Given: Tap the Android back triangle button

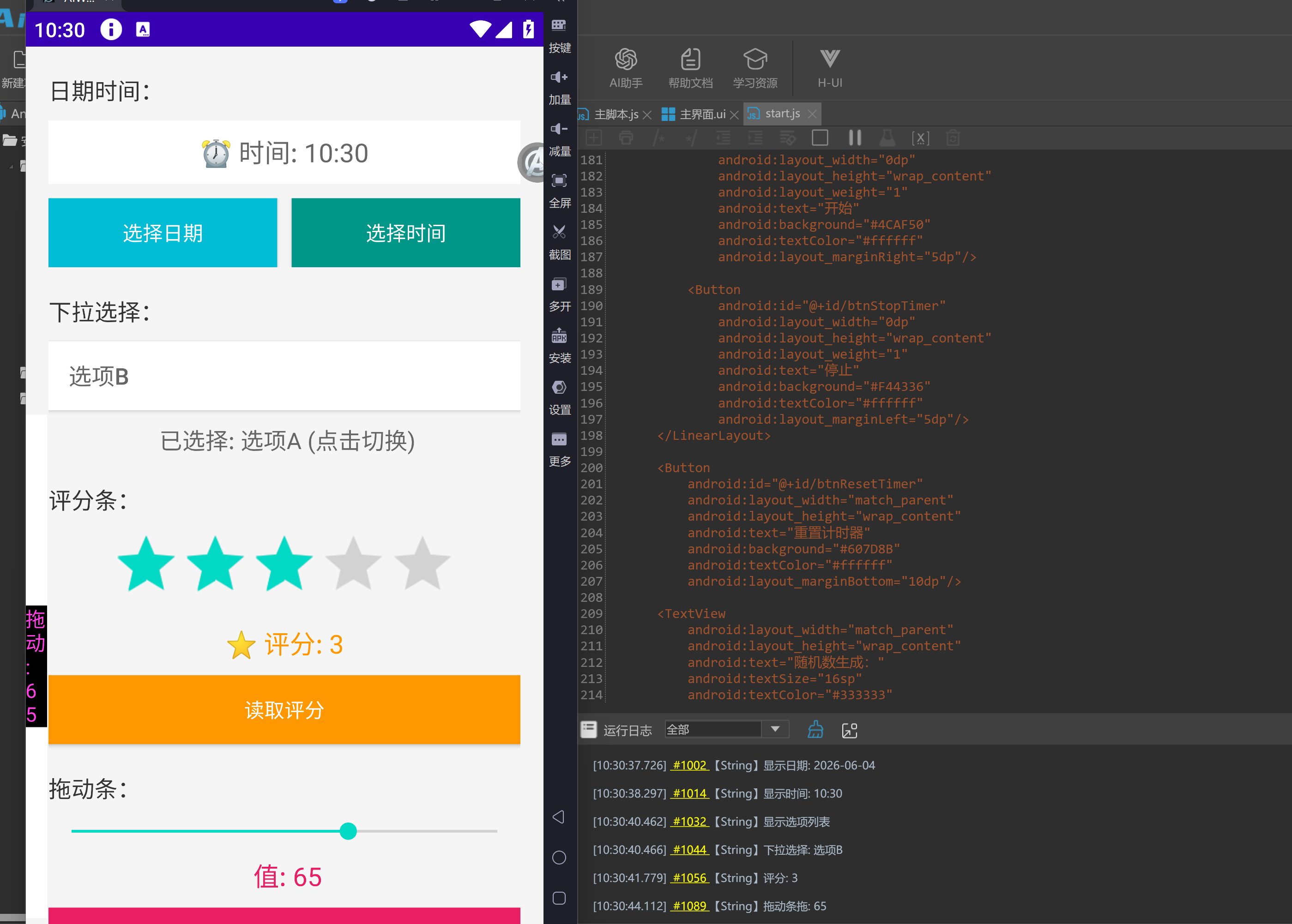Looking at the screenshot, I should [x=558, y=817].
